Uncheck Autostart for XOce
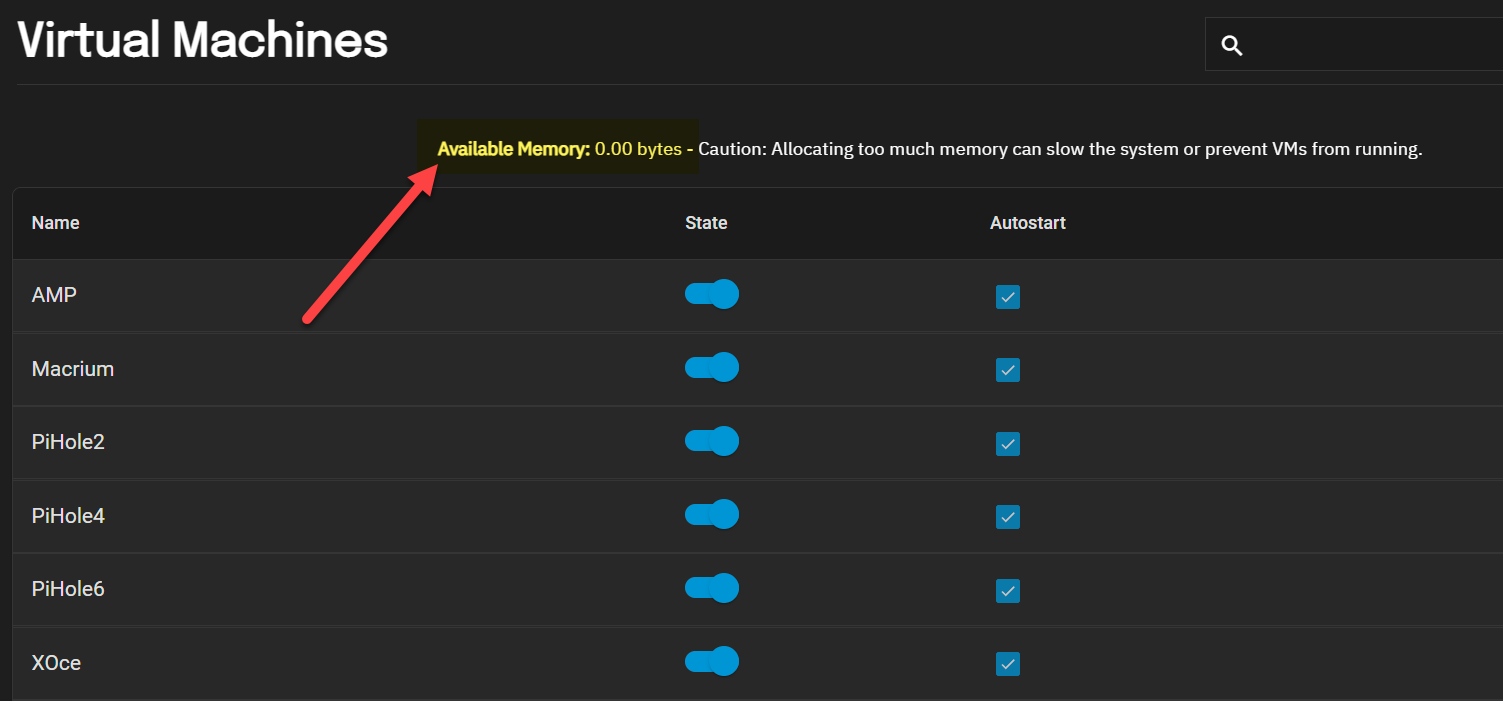The height and width of the screenshot is (701, 1503). pos(1008,664)
